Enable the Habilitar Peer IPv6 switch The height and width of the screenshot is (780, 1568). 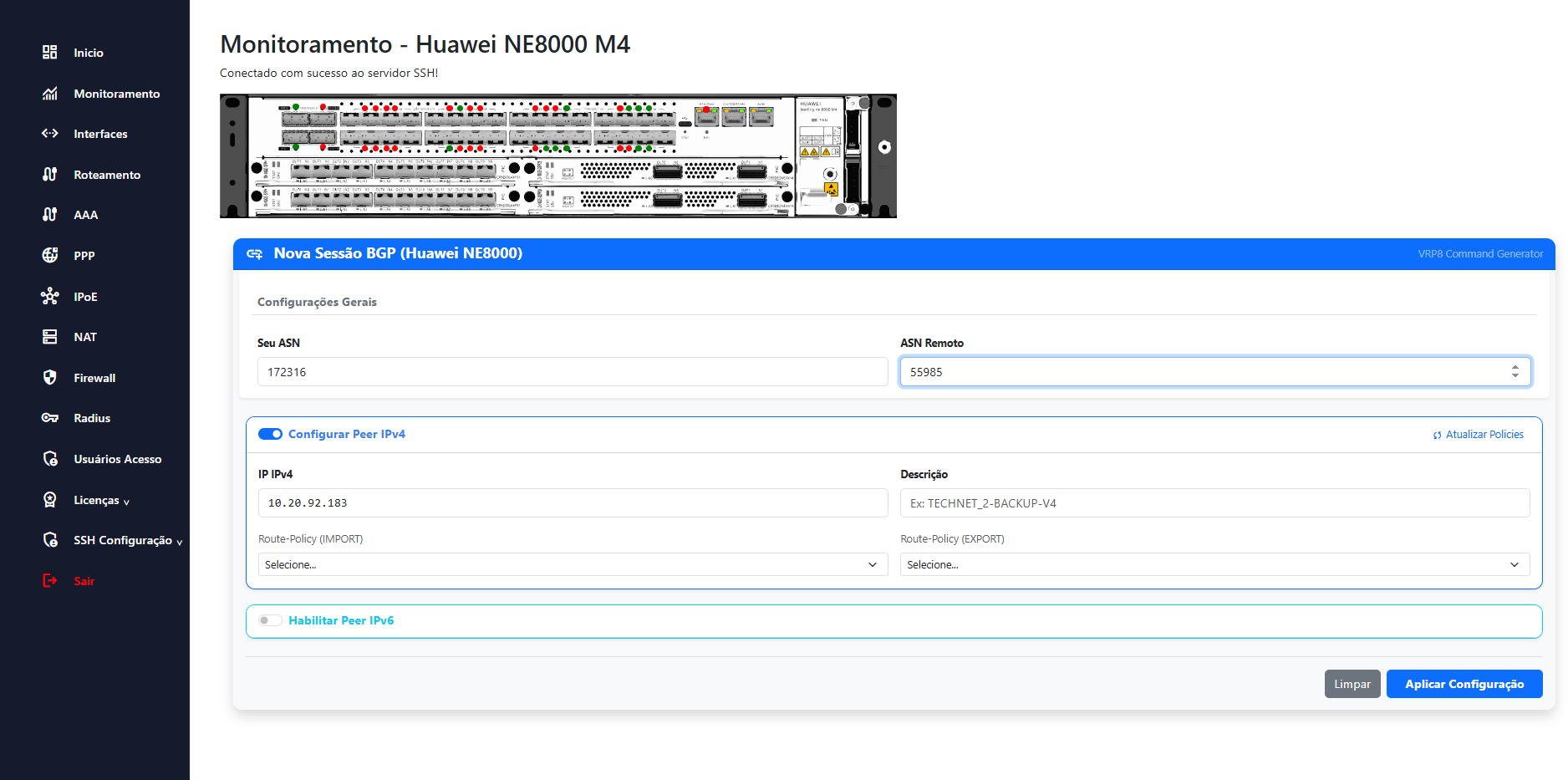point(270,620)
